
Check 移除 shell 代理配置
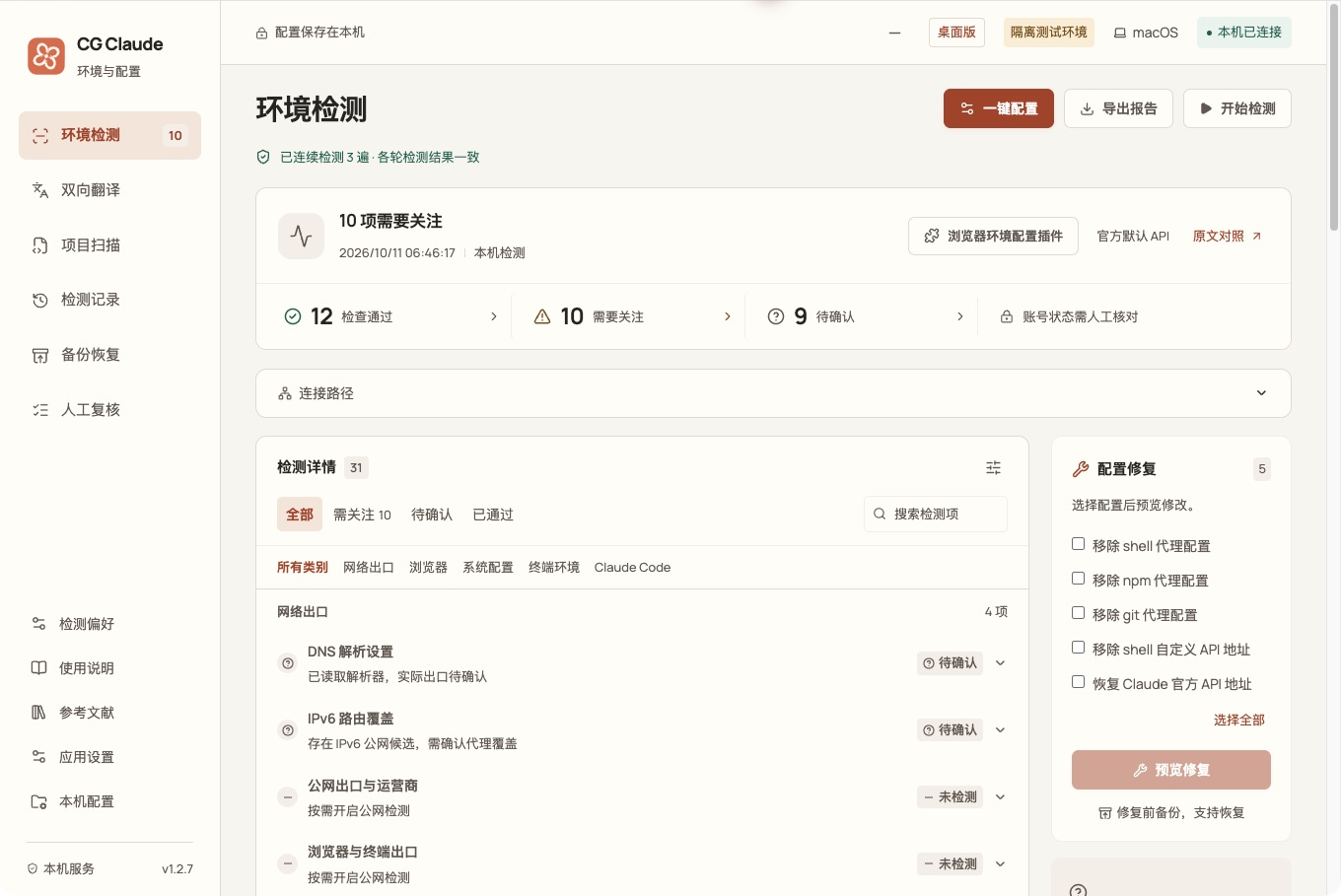pos(1078,544)
